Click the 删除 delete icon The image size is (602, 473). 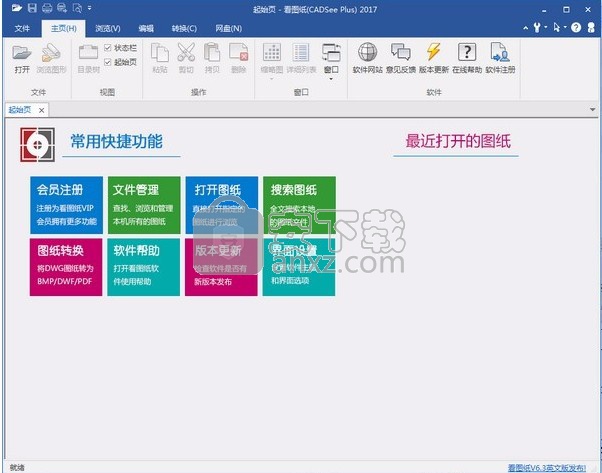(238, 53)
